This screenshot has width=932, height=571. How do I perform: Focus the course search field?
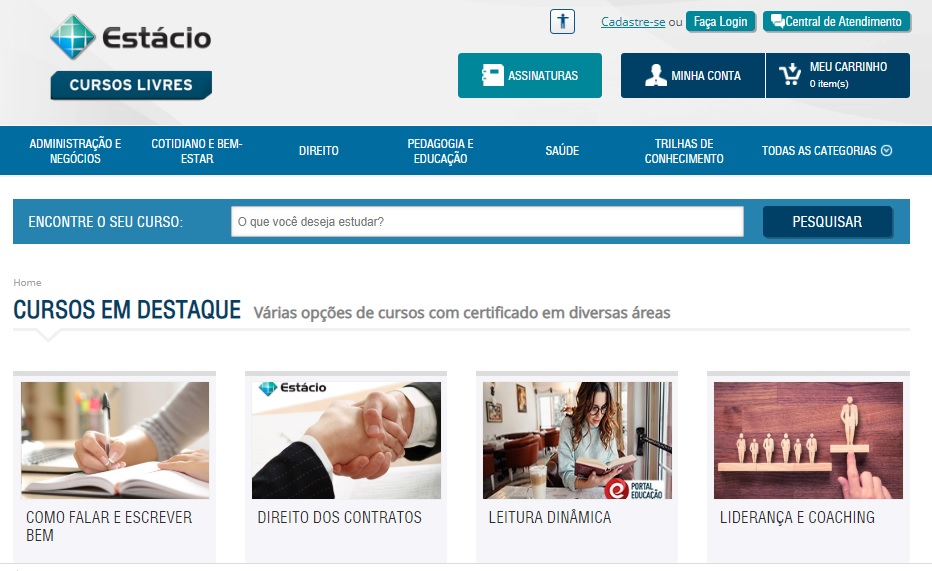[487, 222]
